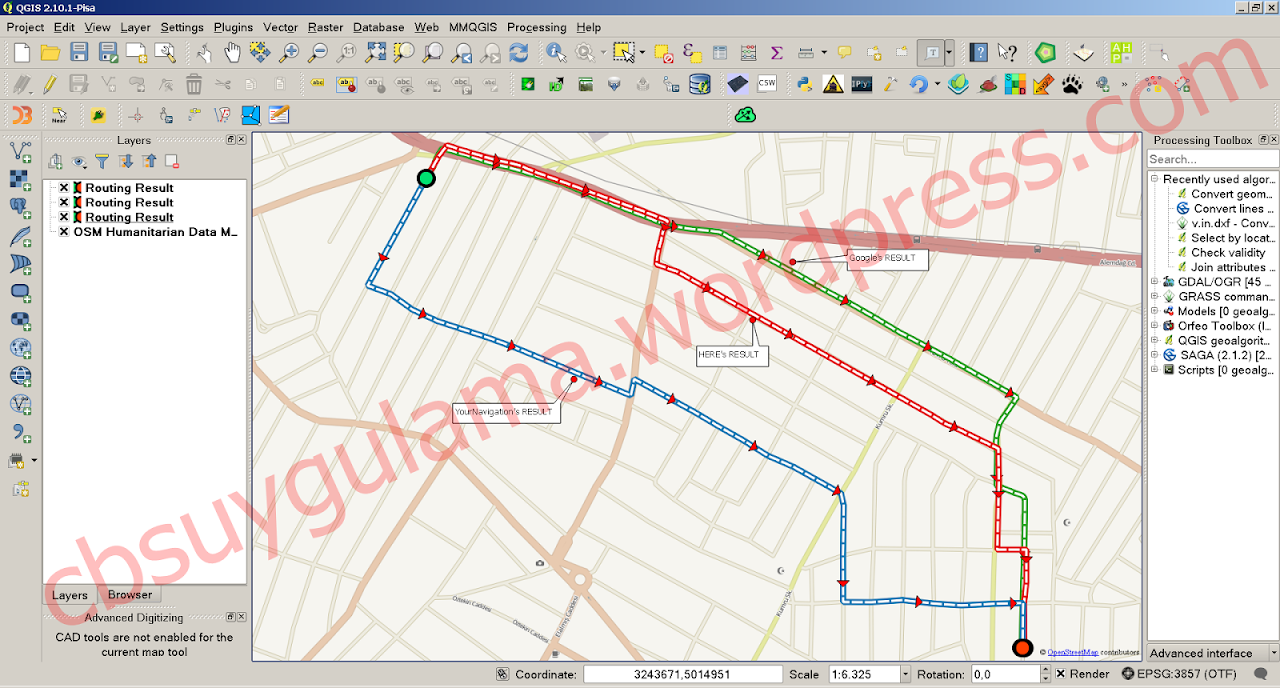1280x688 pixels.
Task: Click the OpenStreetMap contributors link
Action: click(x=1073, y=652)
